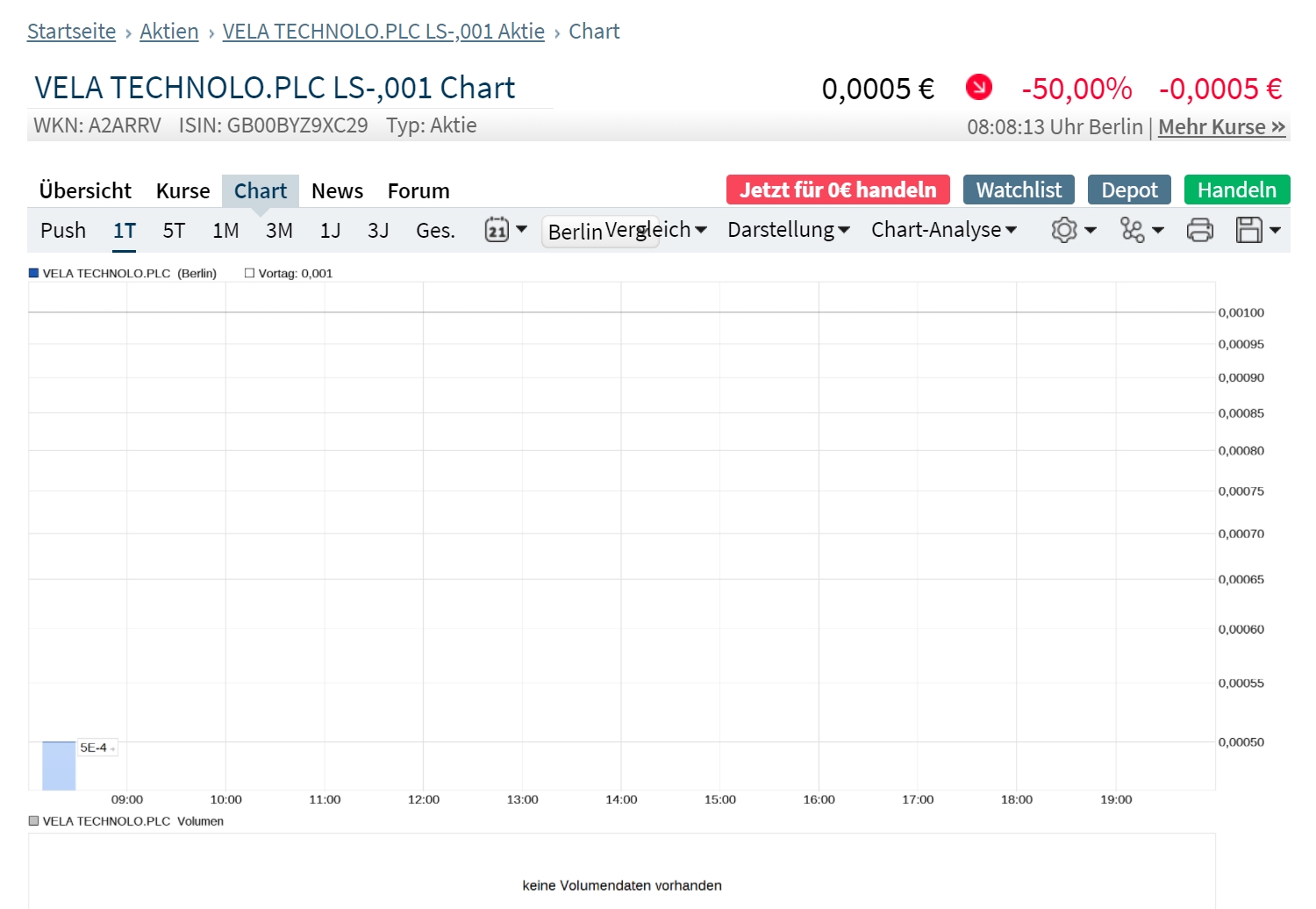
Task: Click the ISIN GB00BYZ9XC29 text
Action: click(274, 125)
